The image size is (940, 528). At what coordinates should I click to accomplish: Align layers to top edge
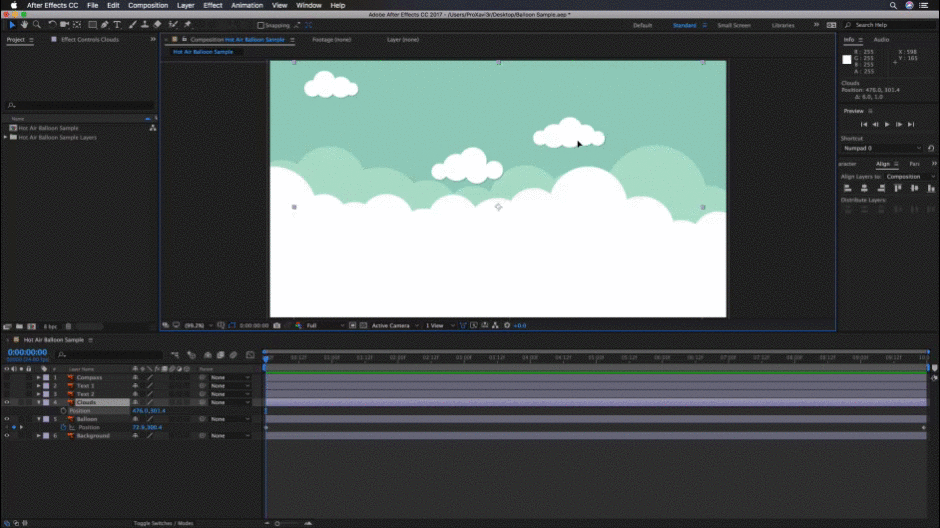pyautogui.click(x=897, y=188)
